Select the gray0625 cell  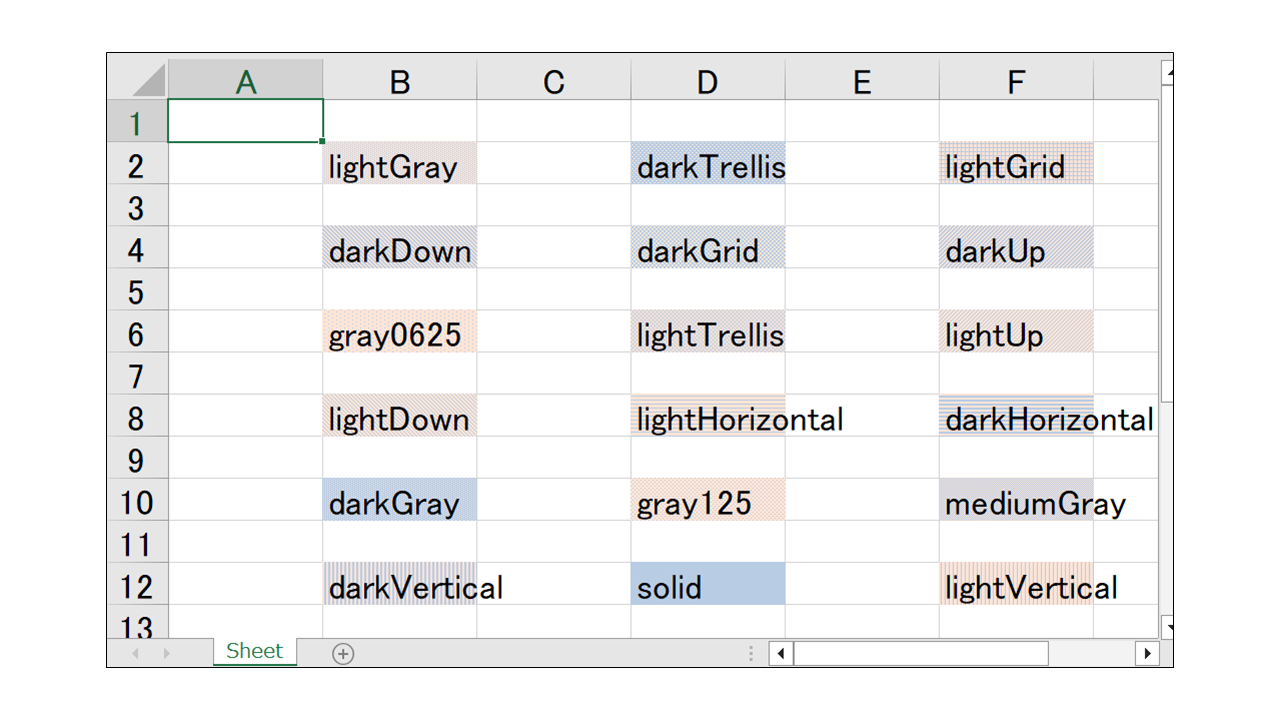click(x=399, y=333)
